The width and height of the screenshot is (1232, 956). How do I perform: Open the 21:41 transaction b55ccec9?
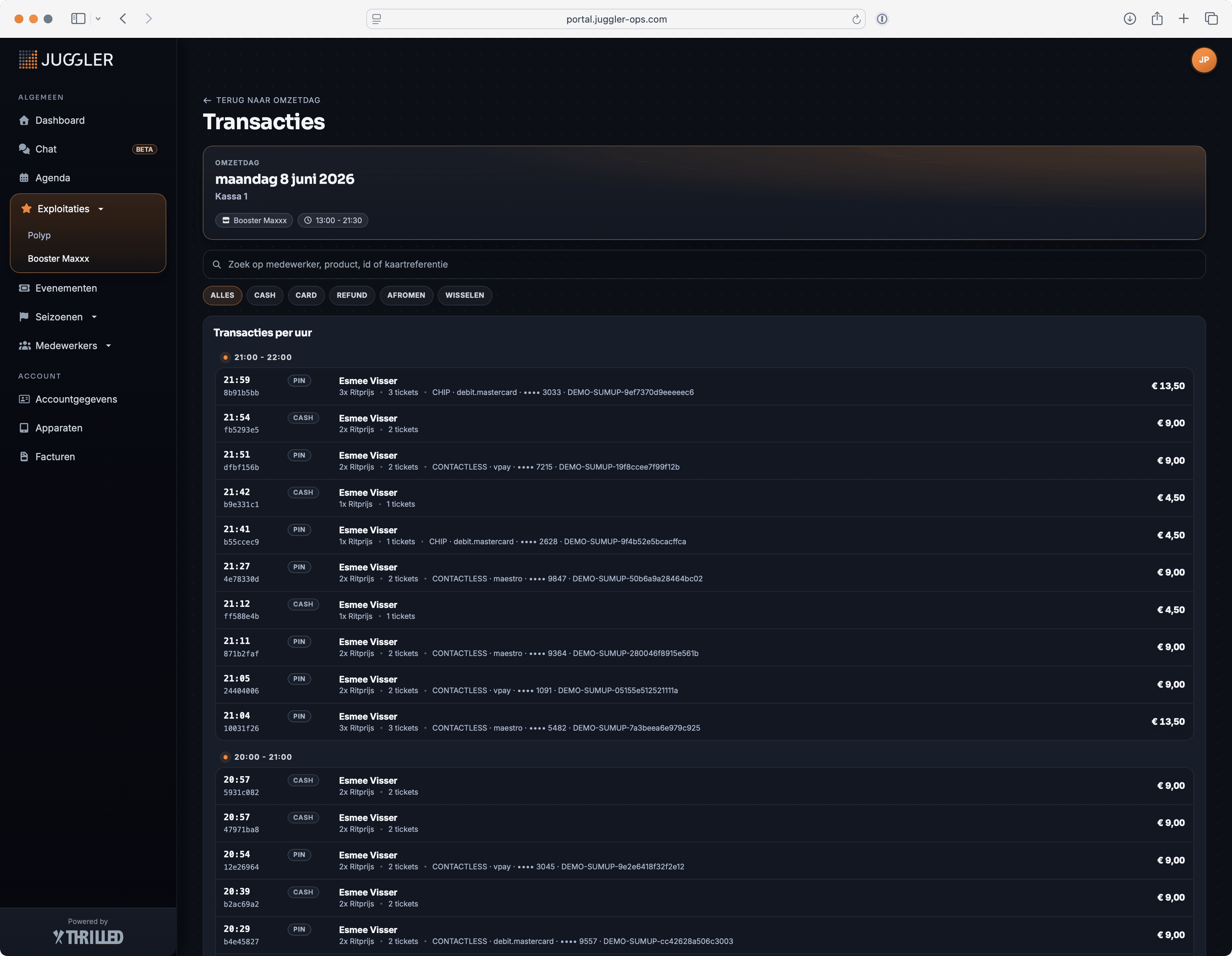pos(704,535)
